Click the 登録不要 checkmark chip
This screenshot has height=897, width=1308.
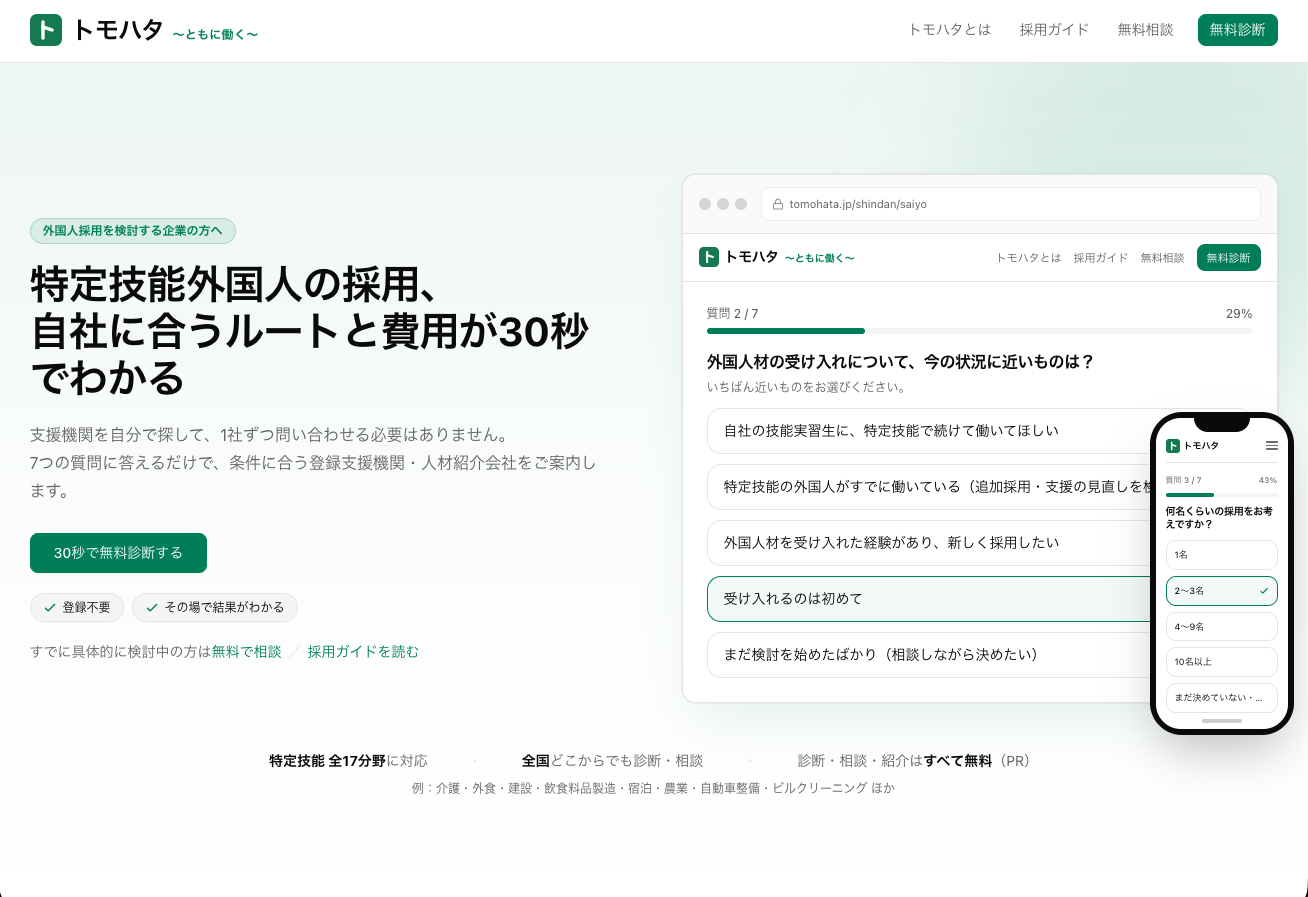pos(77,607)
